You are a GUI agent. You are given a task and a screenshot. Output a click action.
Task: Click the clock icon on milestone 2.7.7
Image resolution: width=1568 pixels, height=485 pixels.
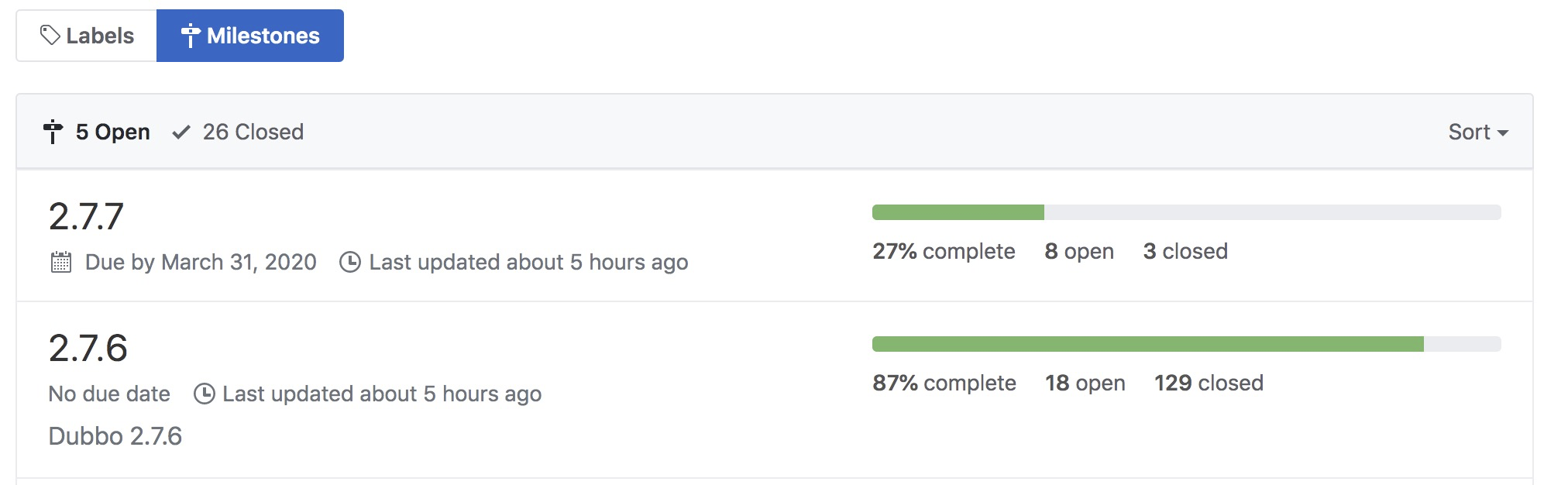pyautogui.click(x=349, y=262)
